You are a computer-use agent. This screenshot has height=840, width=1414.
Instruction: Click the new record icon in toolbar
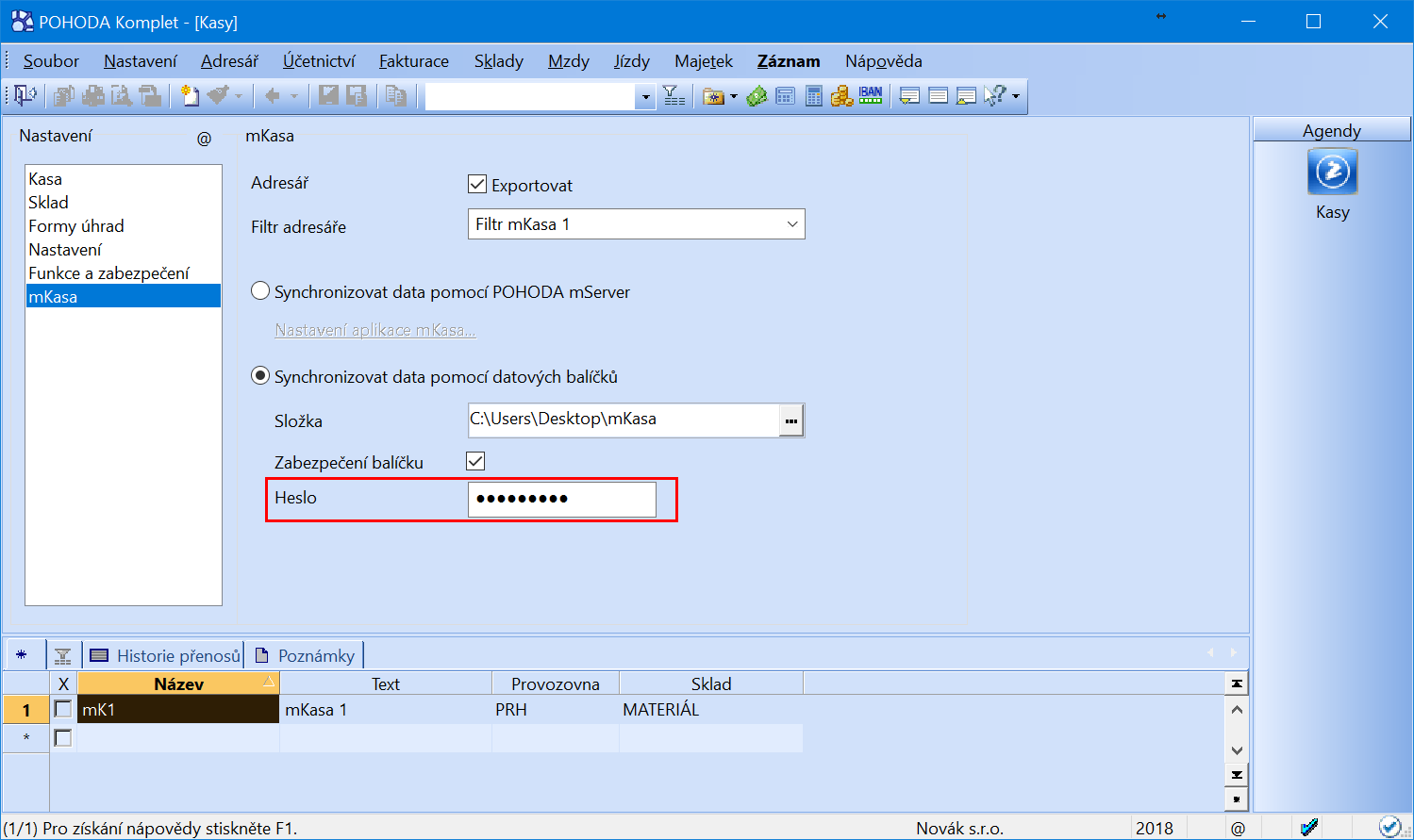pyautogui.click(x=190, y=95)
